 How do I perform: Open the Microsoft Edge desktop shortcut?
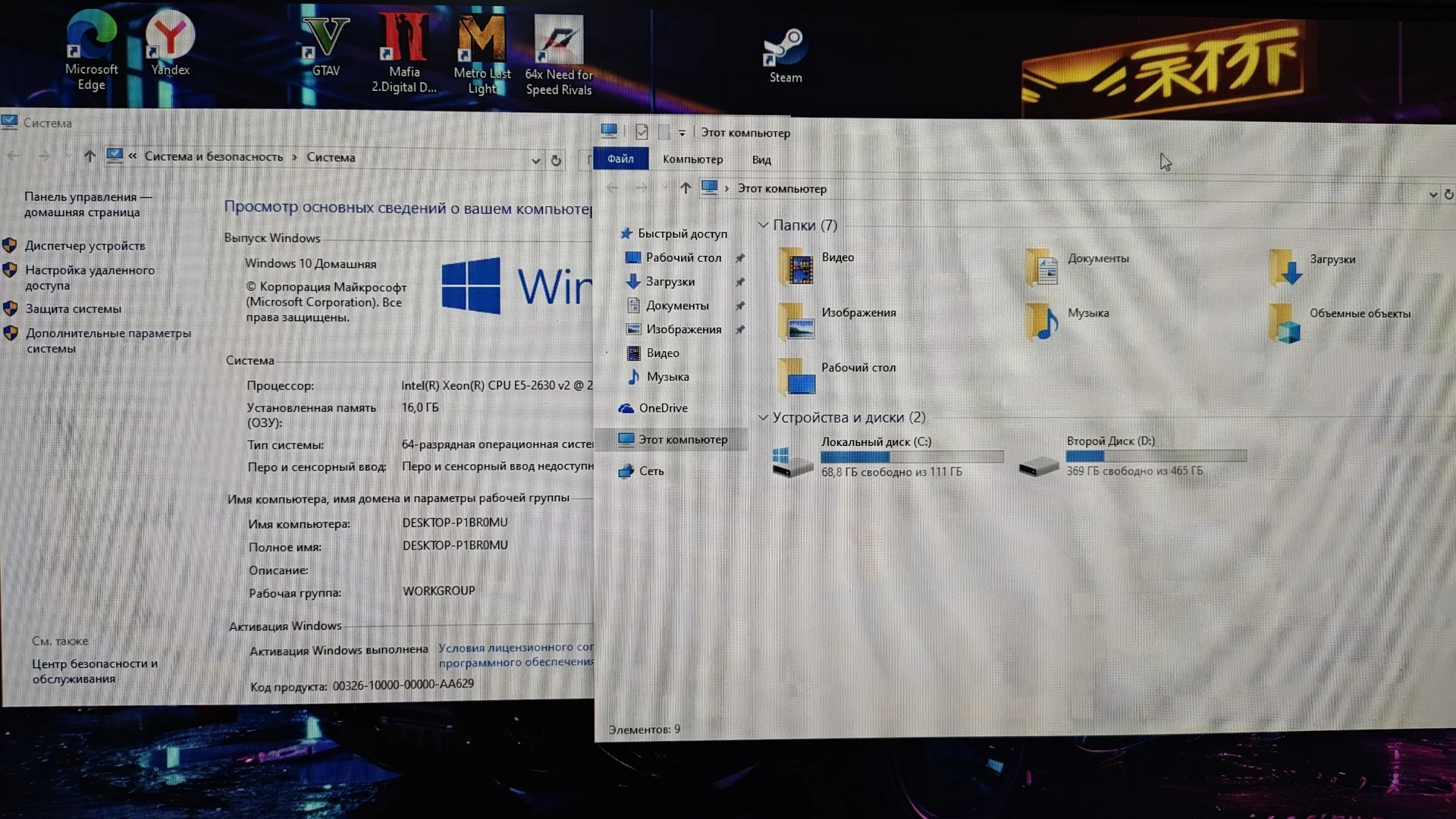coord(91,51)
